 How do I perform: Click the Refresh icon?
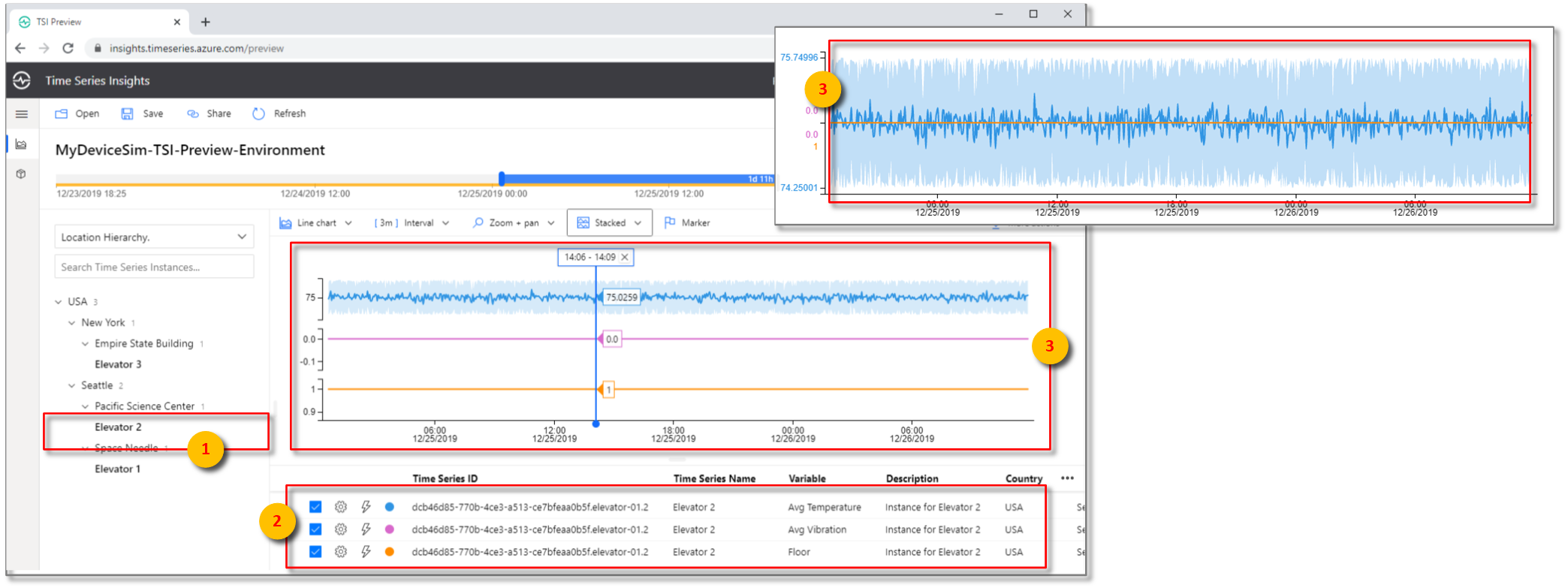(x=259, y=113)
